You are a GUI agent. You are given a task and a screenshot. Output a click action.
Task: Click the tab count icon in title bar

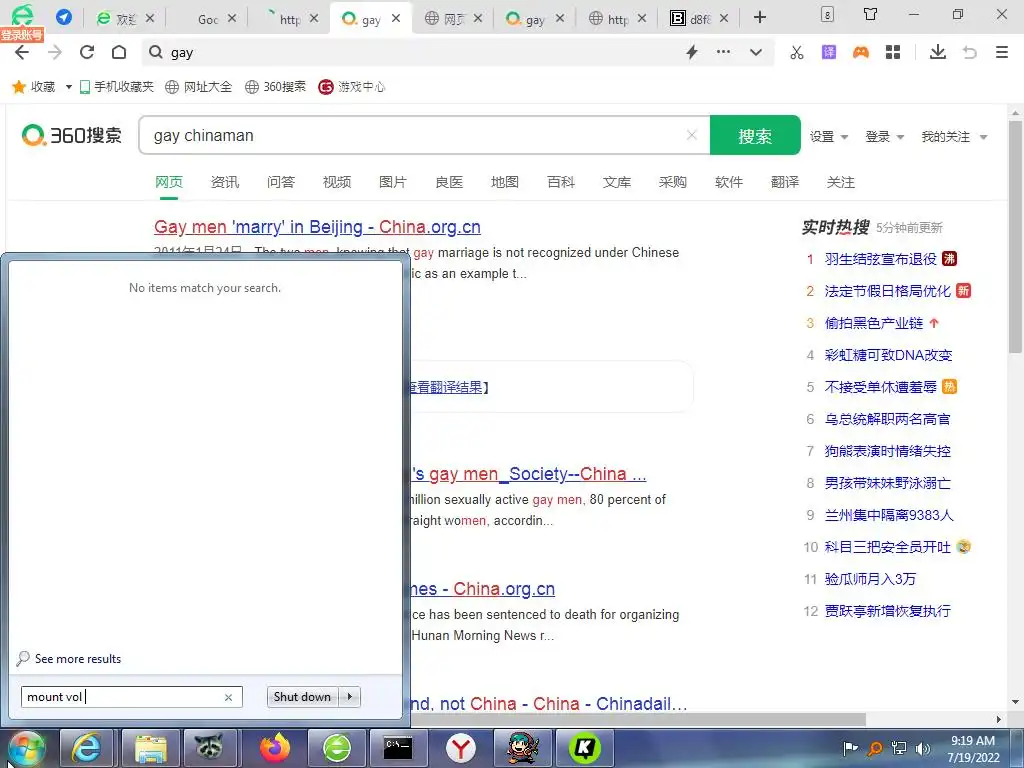827,14
